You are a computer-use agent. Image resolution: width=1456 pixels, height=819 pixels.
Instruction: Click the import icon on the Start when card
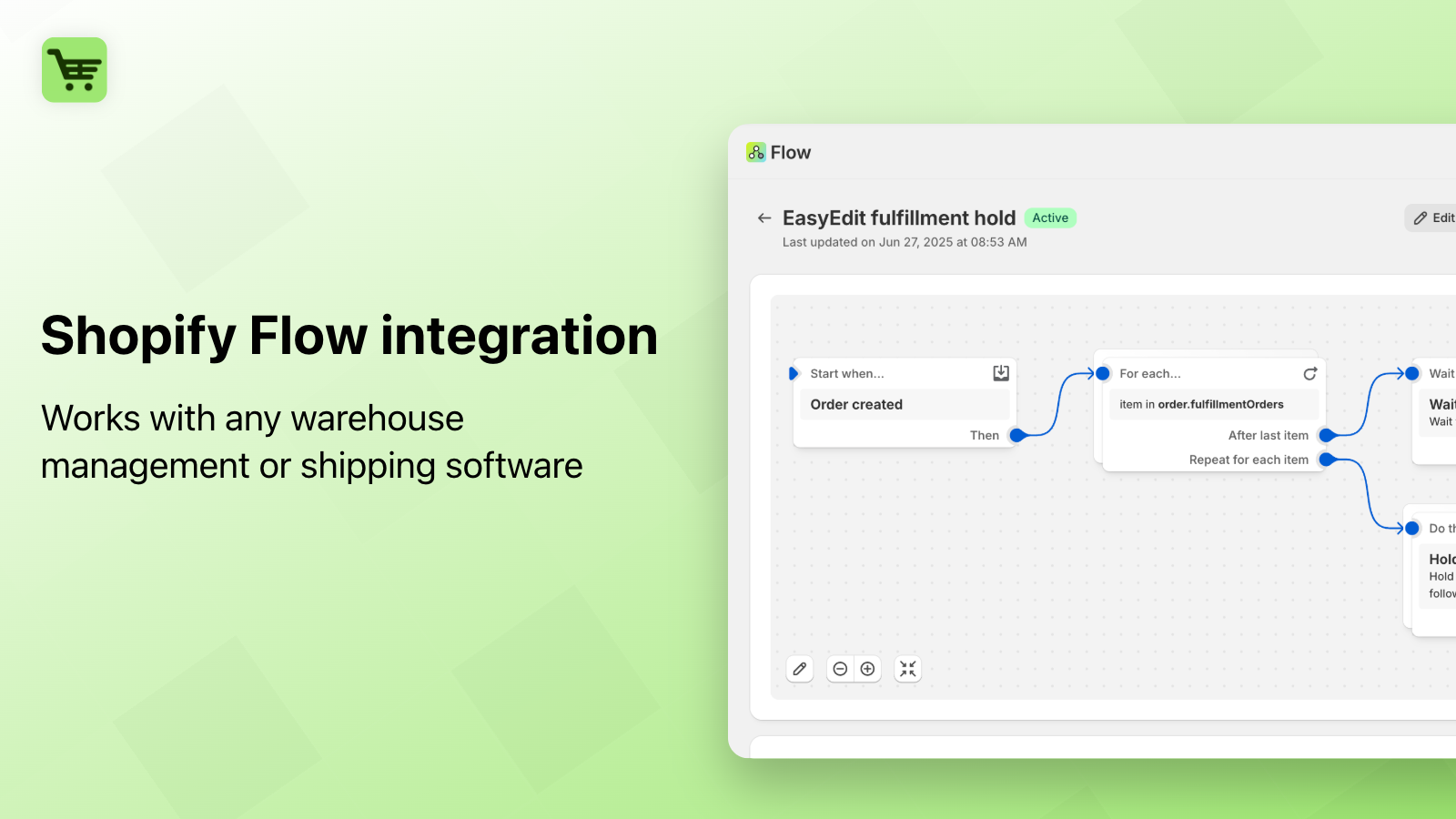point(1001,372)
